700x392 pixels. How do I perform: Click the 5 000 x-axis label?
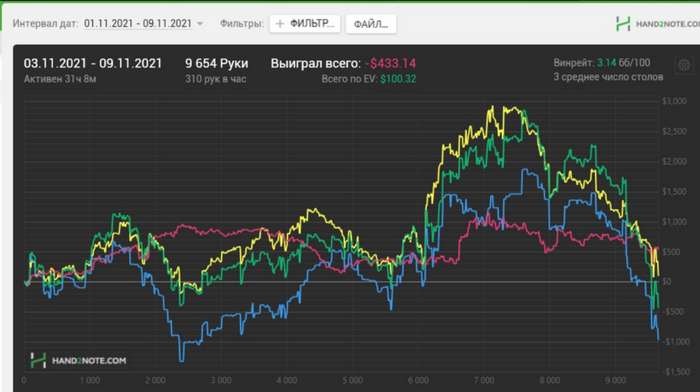tap(352, 380)
